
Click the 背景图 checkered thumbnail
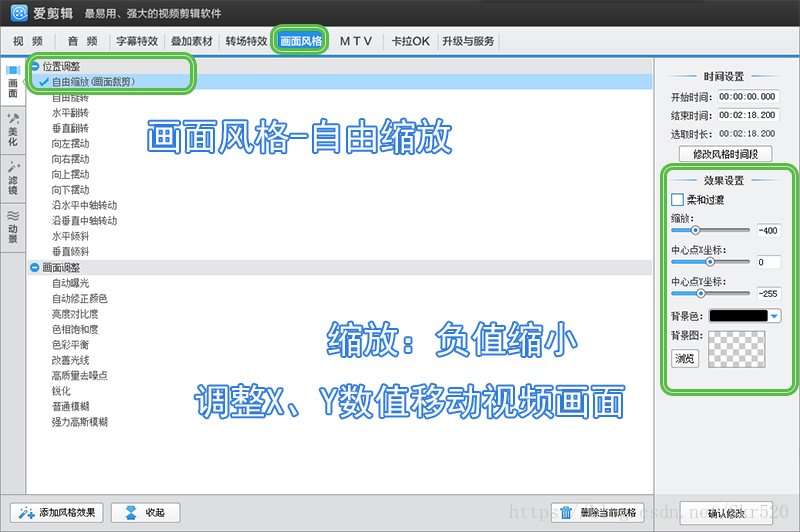(x=736, y=349)
